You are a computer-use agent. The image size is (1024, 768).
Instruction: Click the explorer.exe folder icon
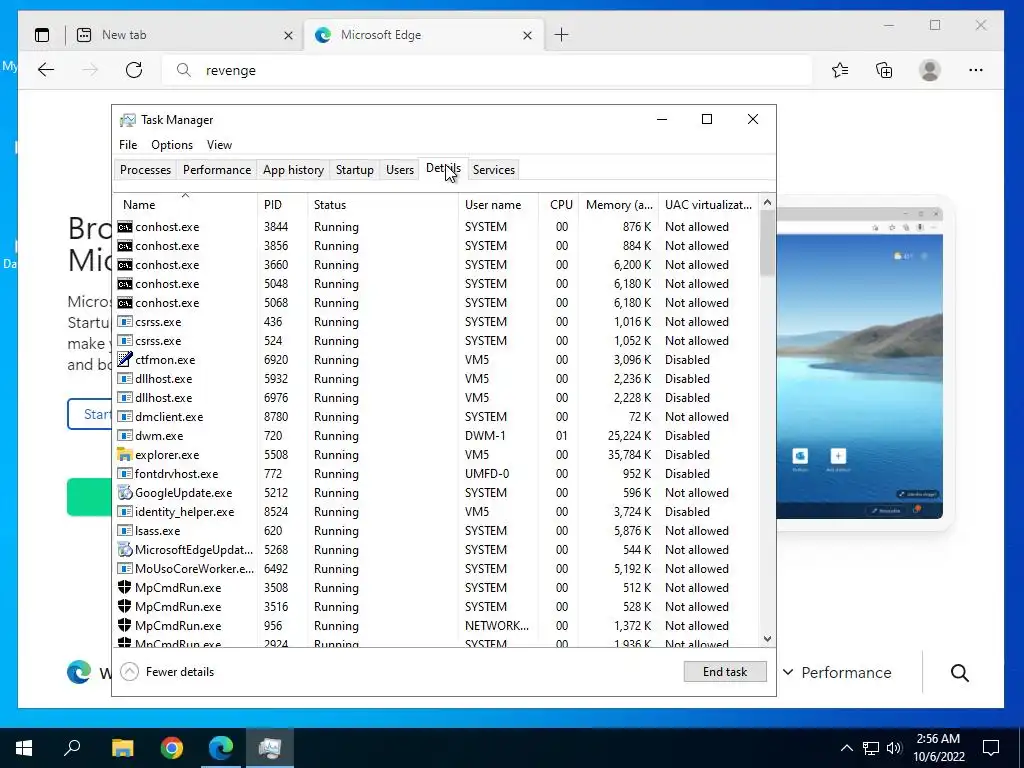tap(125, 455)
